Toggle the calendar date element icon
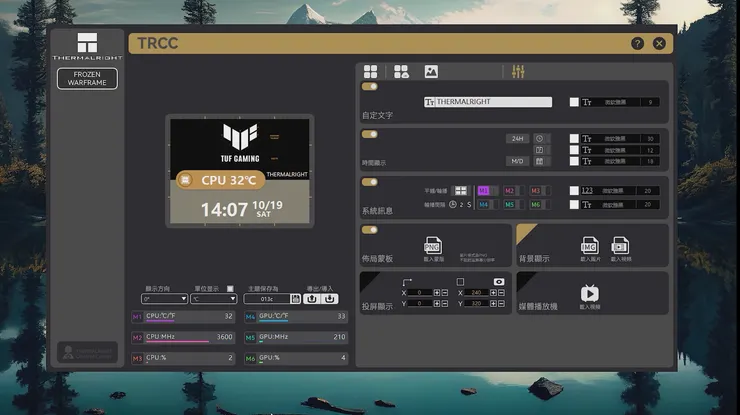The image size is (740, 415). click(x=539, y=161)
